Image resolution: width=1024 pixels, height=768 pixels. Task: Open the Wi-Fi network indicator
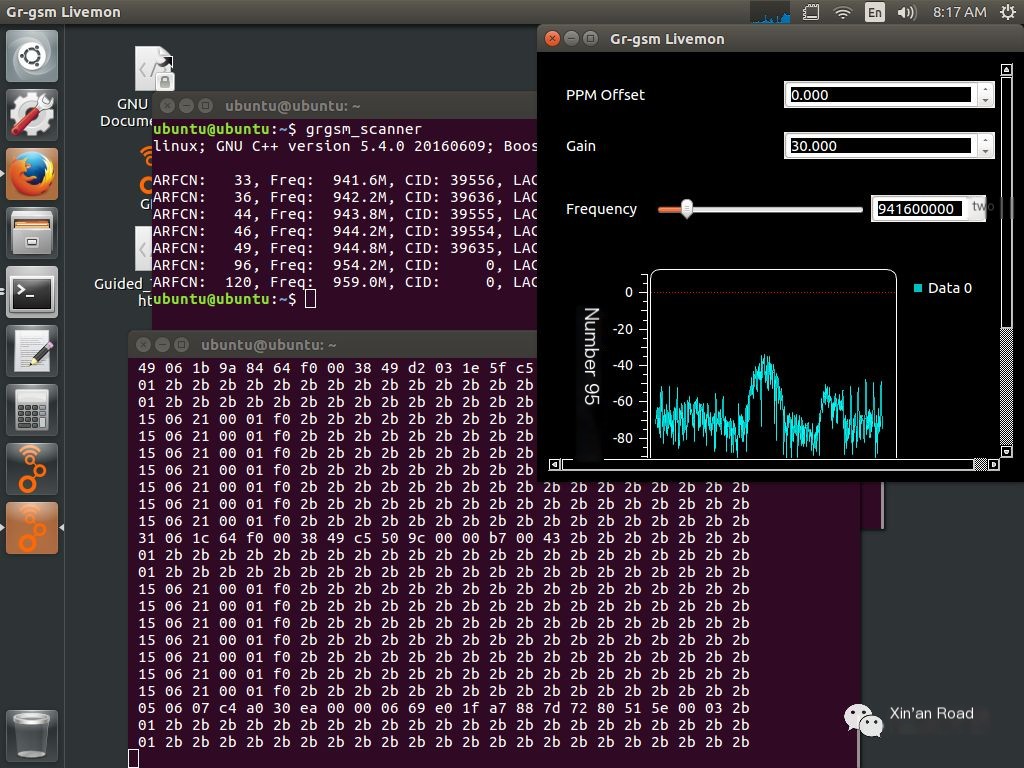843,12
